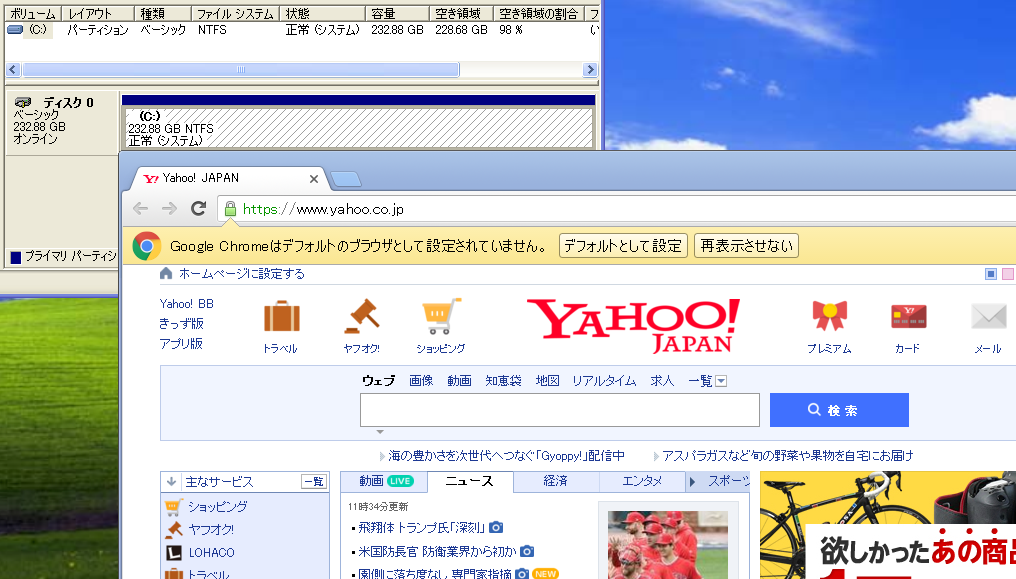This screenshot has width=1016, height=579.
Task: Switch to エンタメ news tab
Action: click(x=642, y=481)
